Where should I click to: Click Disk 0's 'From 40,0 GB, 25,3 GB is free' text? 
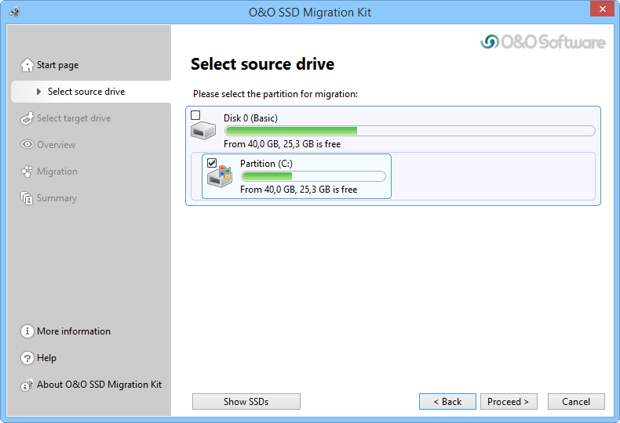[x=282, y=144]
